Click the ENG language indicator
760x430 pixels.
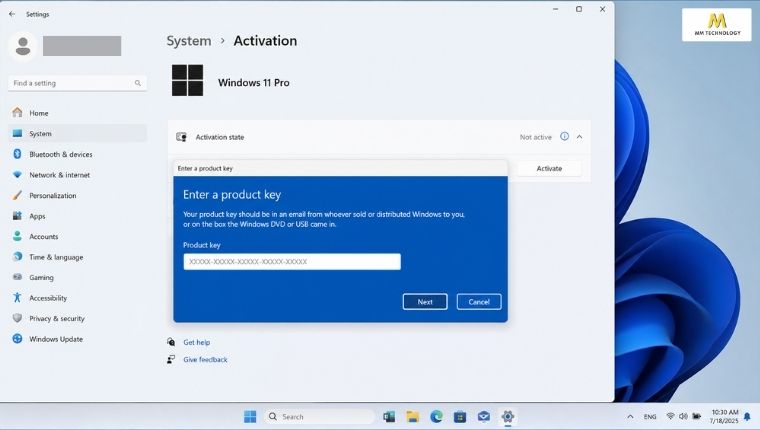650,416
